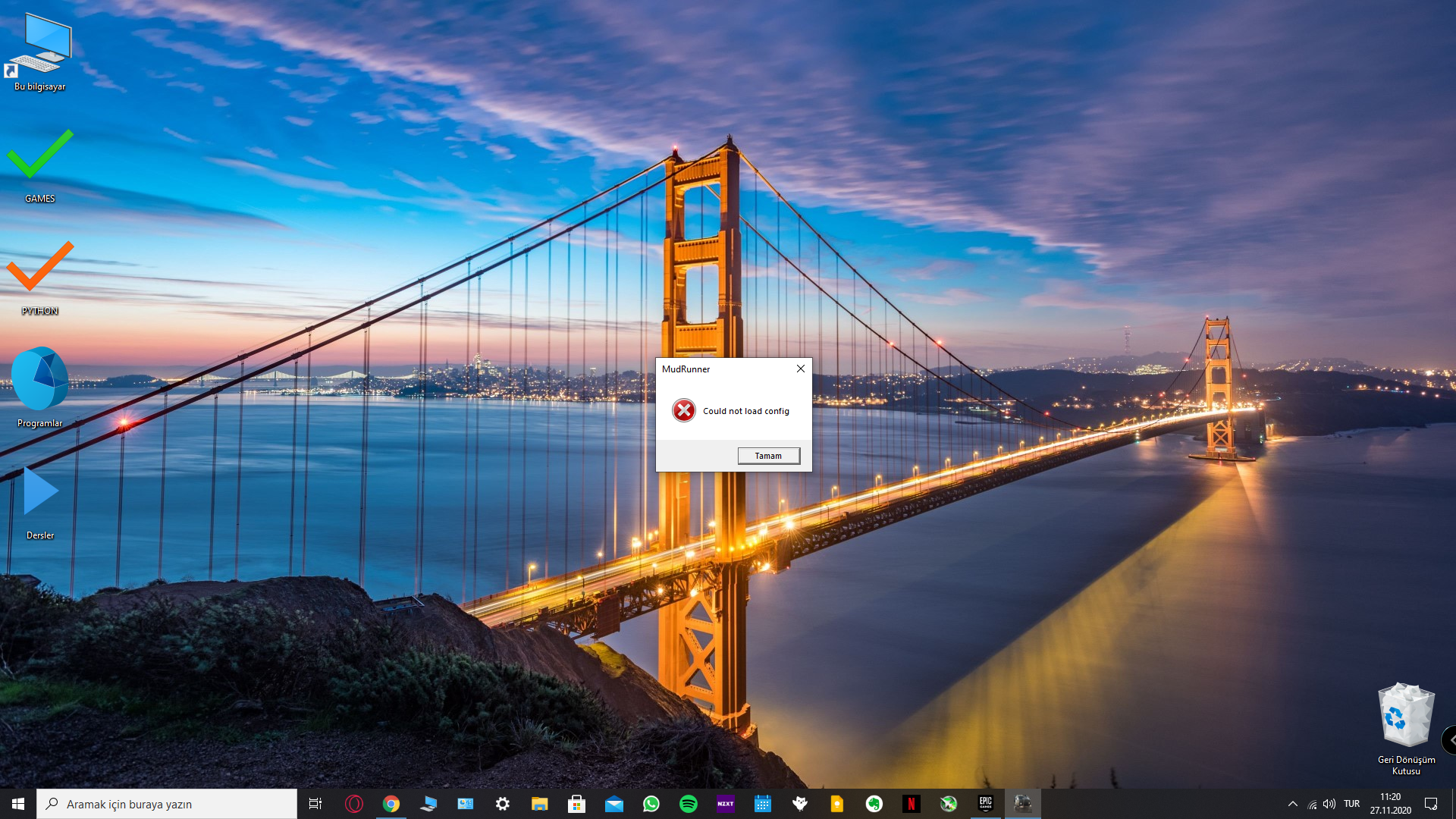Open Opera GX from taskbar

pos(354,804)
